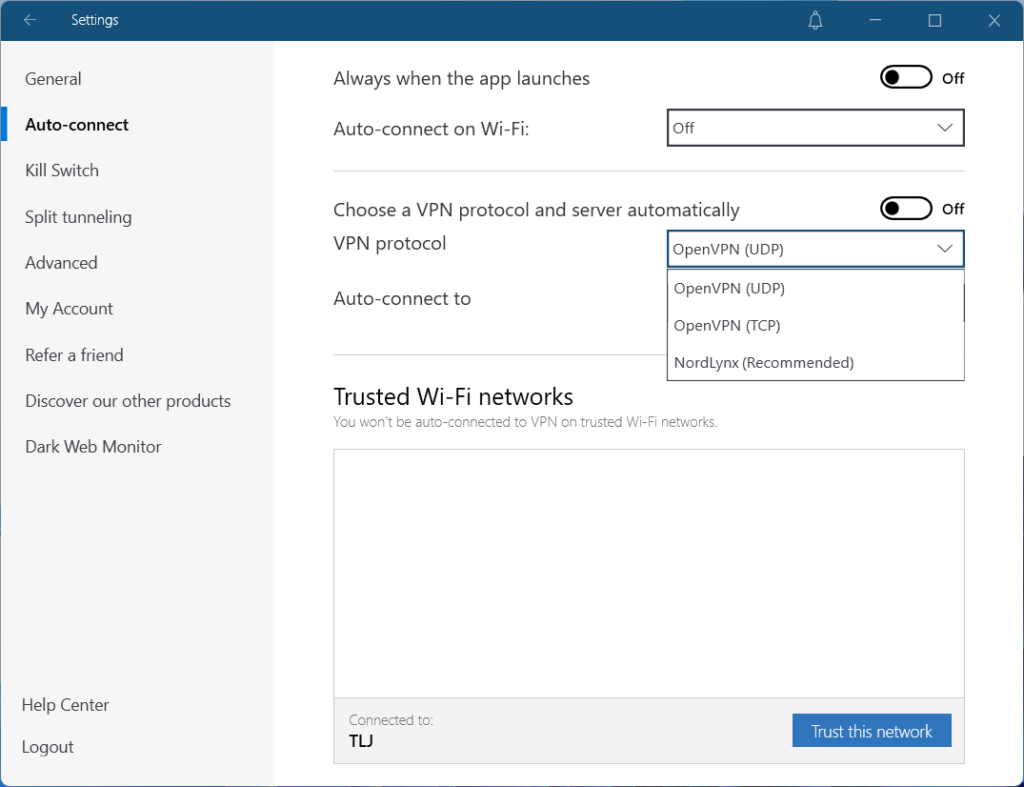Open the Auto-connect on Wi-Fi dropdown
This screenshot has height=787, width=1024.
[x=815, y=128]
